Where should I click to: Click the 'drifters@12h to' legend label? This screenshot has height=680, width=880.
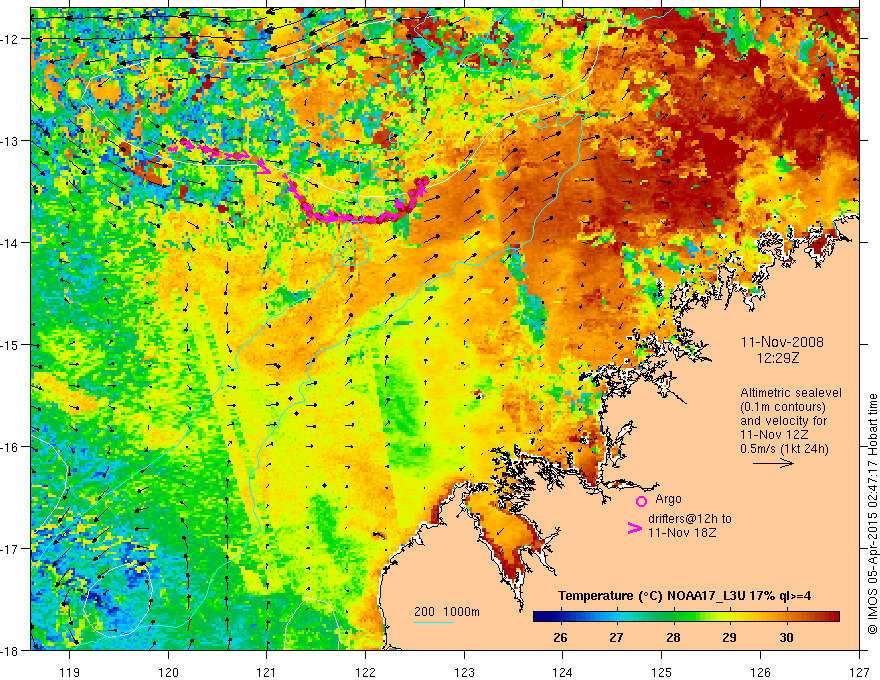690,519
